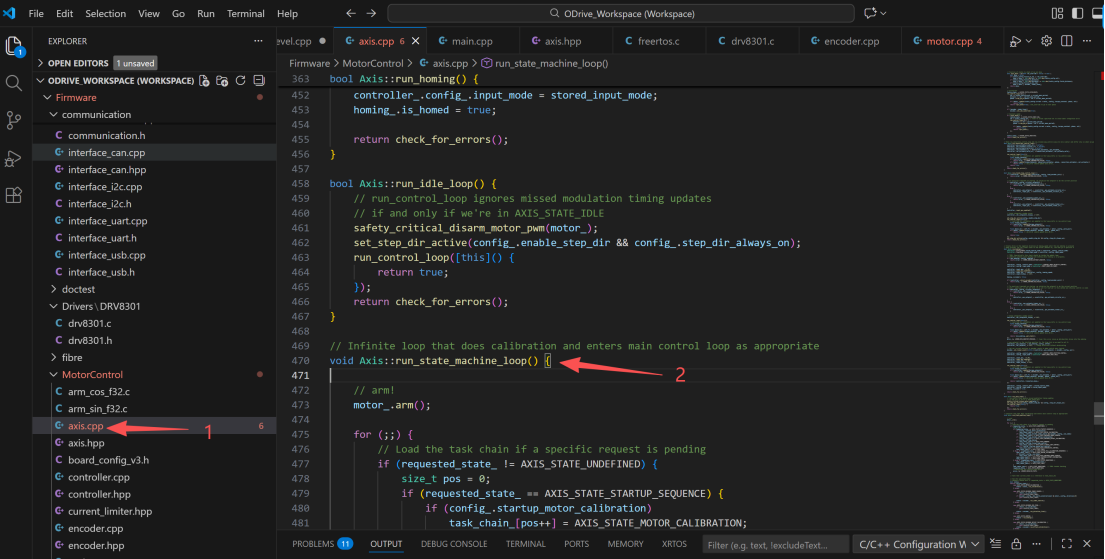Go back with the navigation arrow
This screenshot has width=1105, height=559.
point(351,13)
